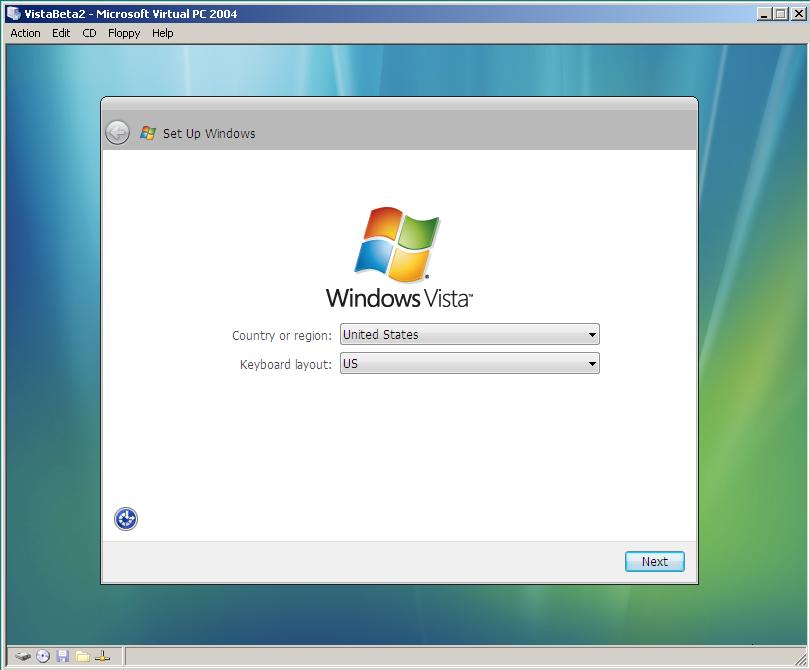Click the CD drive status icon
This screenshot has width=810, height=670.
(43, 657)
